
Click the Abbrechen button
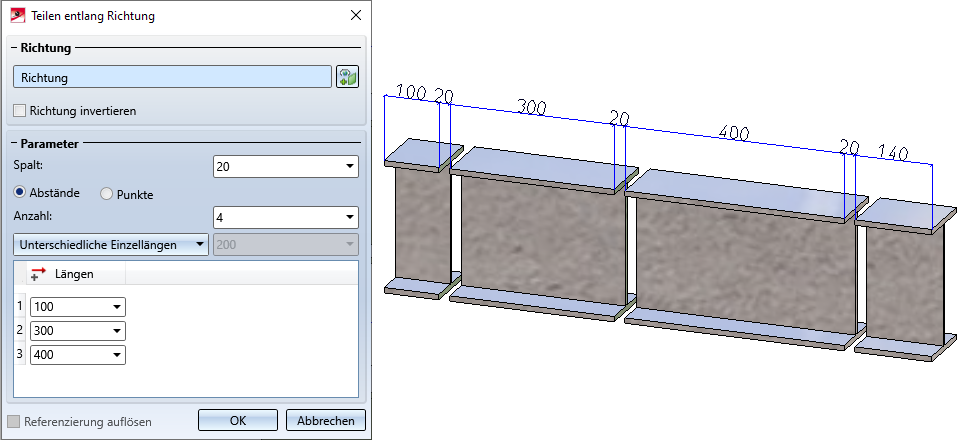[326, 420]
